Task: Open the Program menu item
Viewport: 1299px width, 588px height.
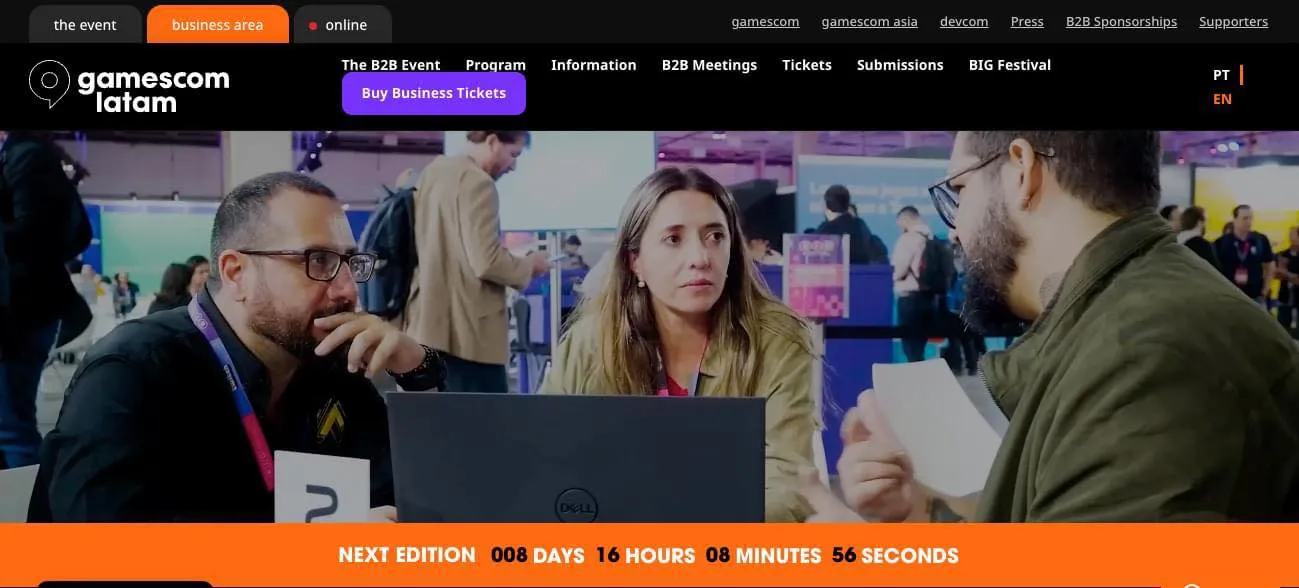Action: [x=495, y=64]
